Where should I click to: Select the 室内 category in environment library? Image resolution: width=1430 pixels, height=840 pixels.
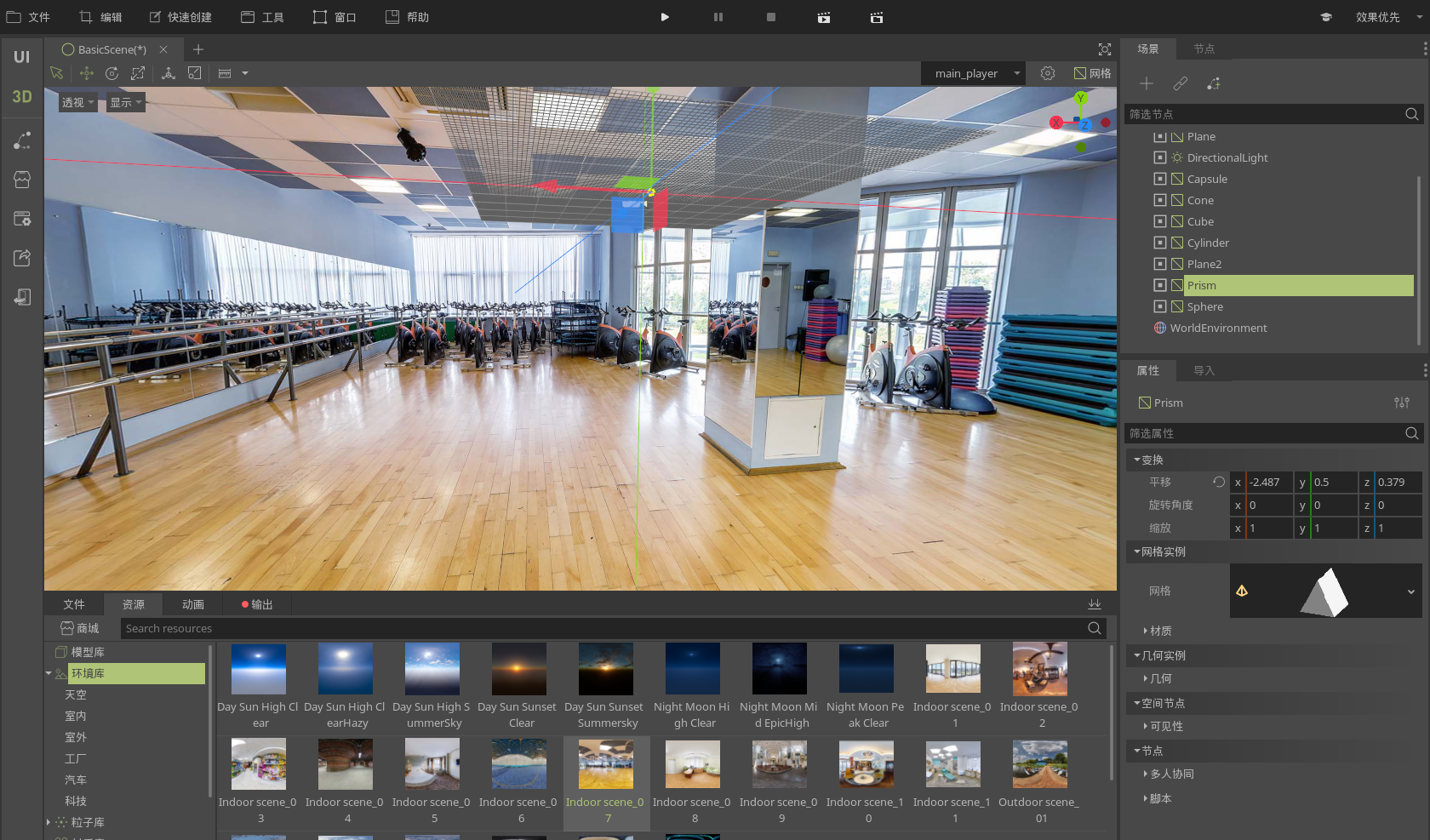coord(76,716)
